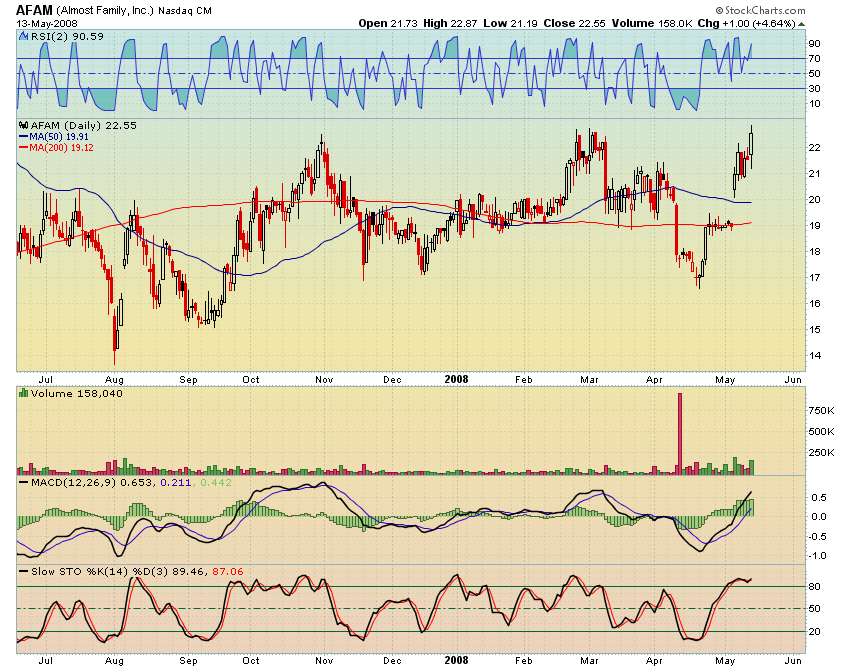Click the "Chg +1.00 (+4.64%)" change value

(746, 23)
